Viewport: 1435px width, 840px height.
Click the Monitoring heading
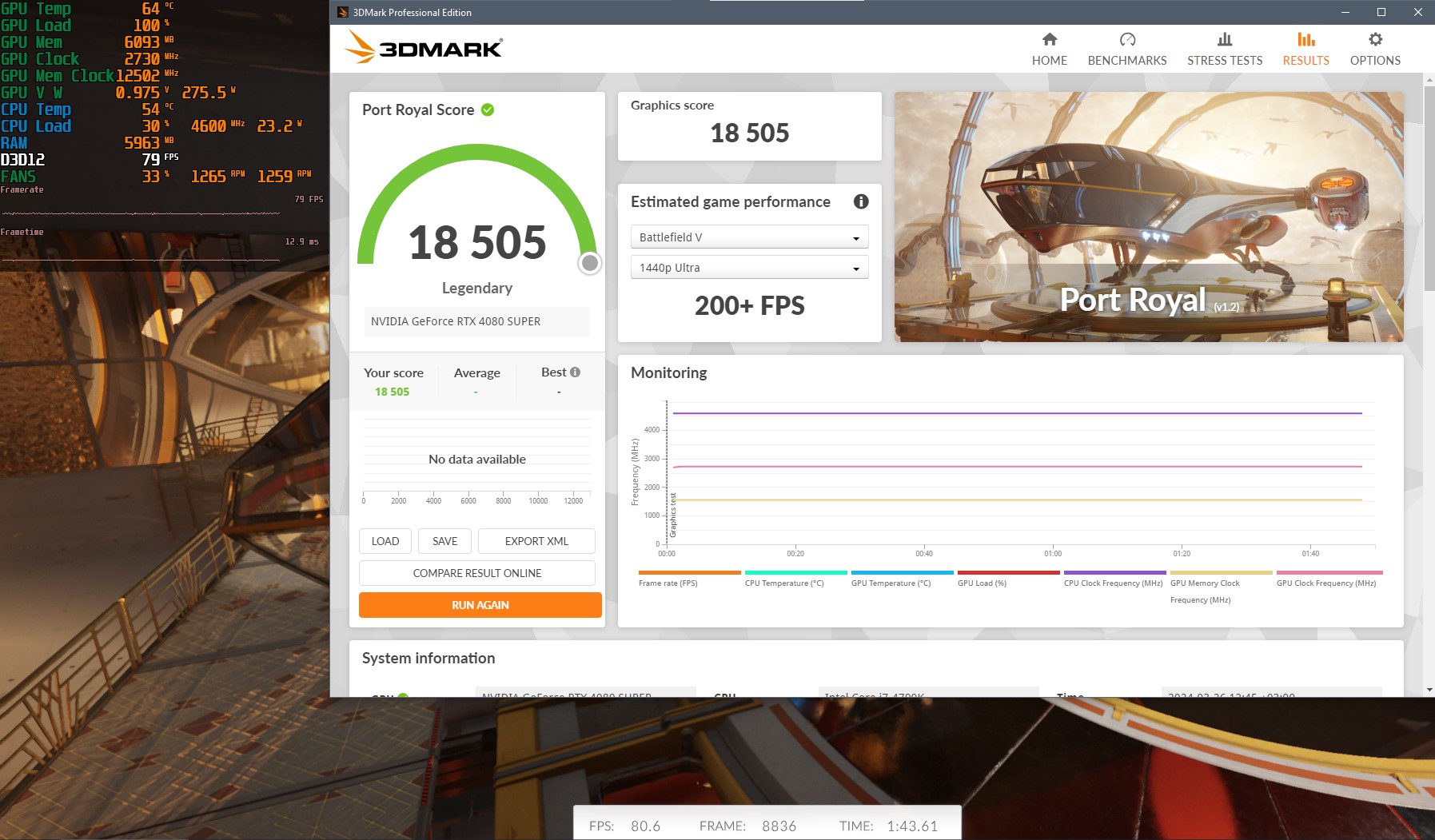[669, 372]
